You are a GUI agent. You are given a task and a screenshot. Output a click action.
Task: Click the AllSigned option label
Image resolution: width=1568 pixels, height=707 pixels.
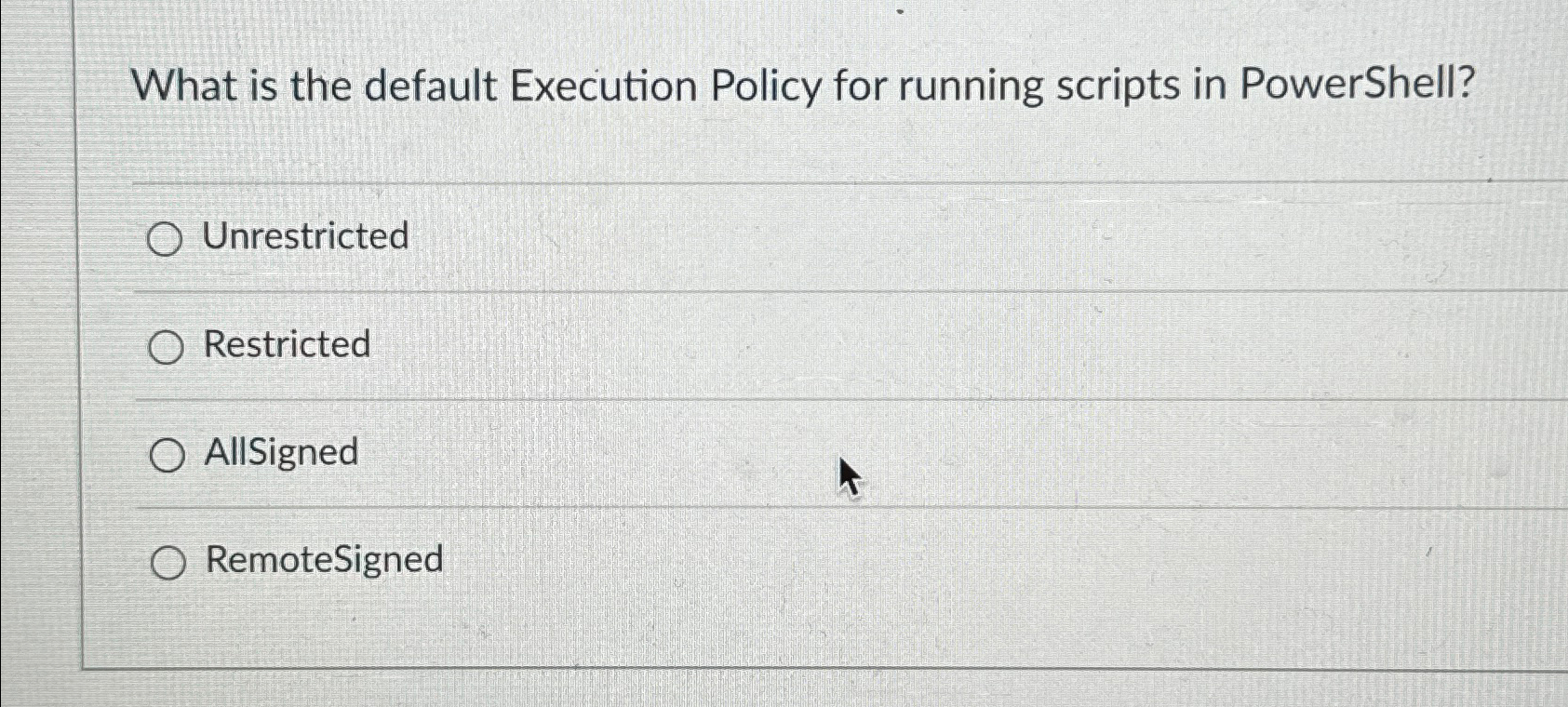point(281,454)
